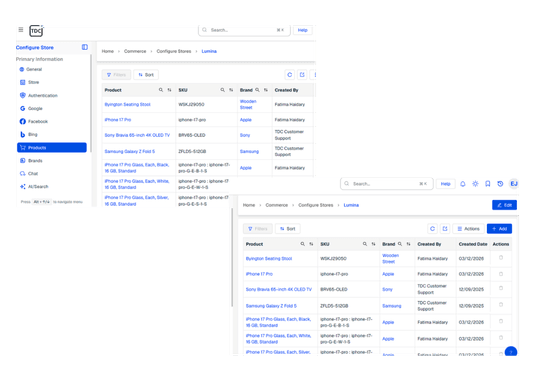Sort SKU column in lower-right view

coord(373,244)
